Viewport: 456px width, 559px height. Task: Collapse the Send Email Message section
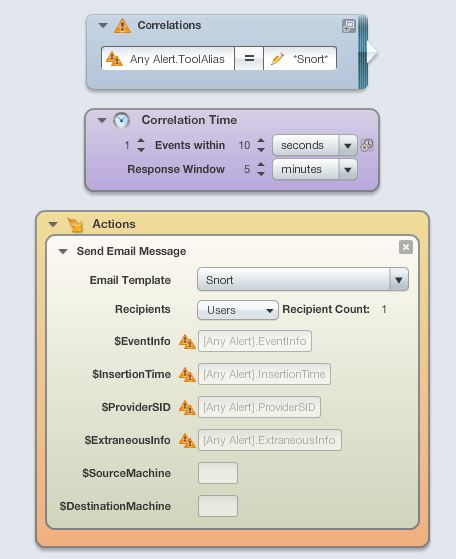tap(63, 251)
